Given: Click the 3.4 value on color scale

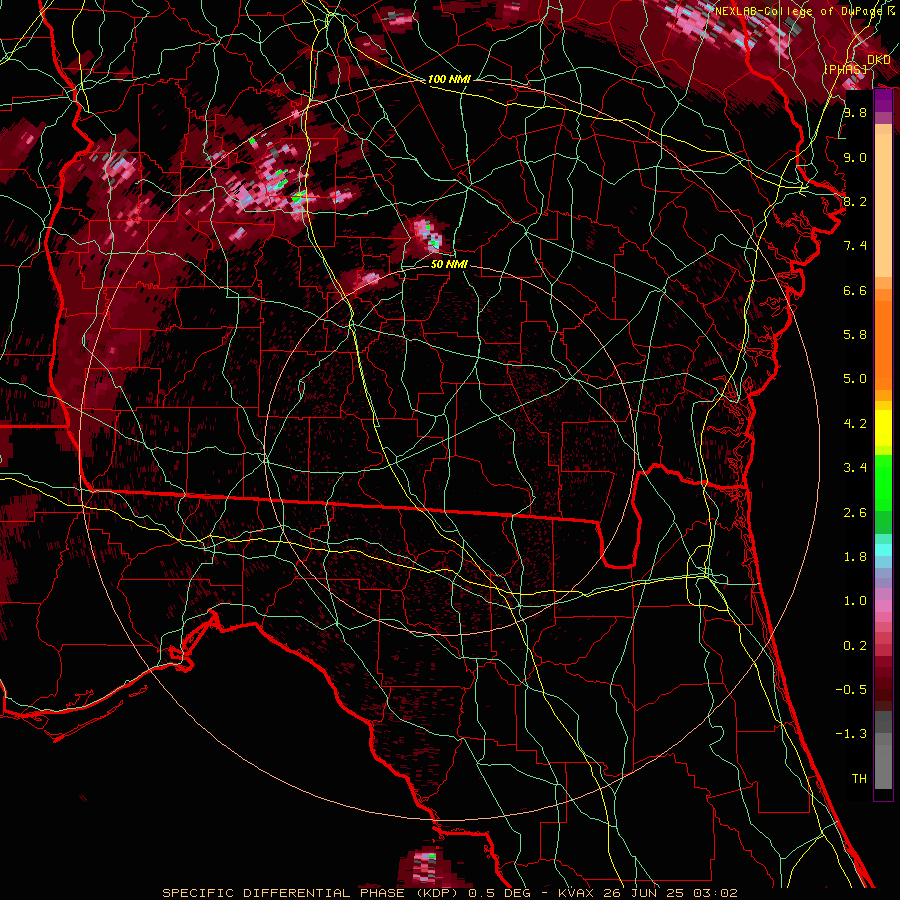Looking at the screenshot, I should tap(855, 468).
